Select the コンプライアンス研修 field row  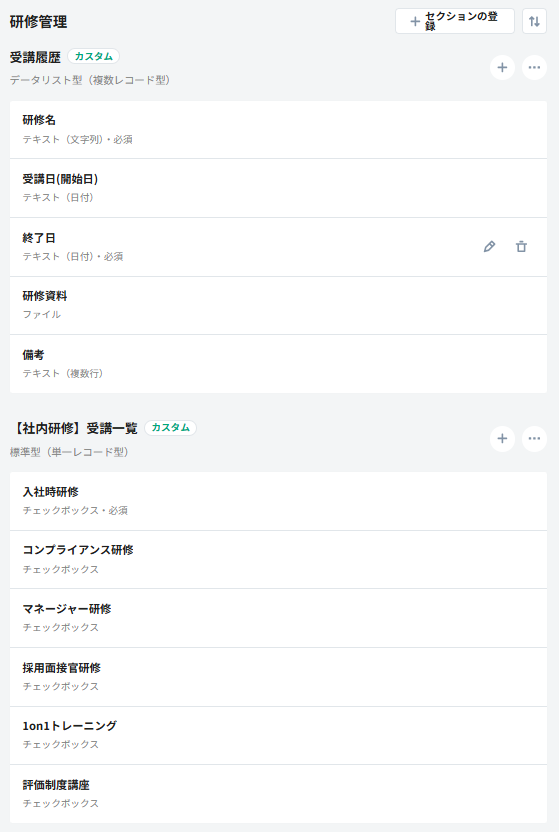[x=278, y=559]
